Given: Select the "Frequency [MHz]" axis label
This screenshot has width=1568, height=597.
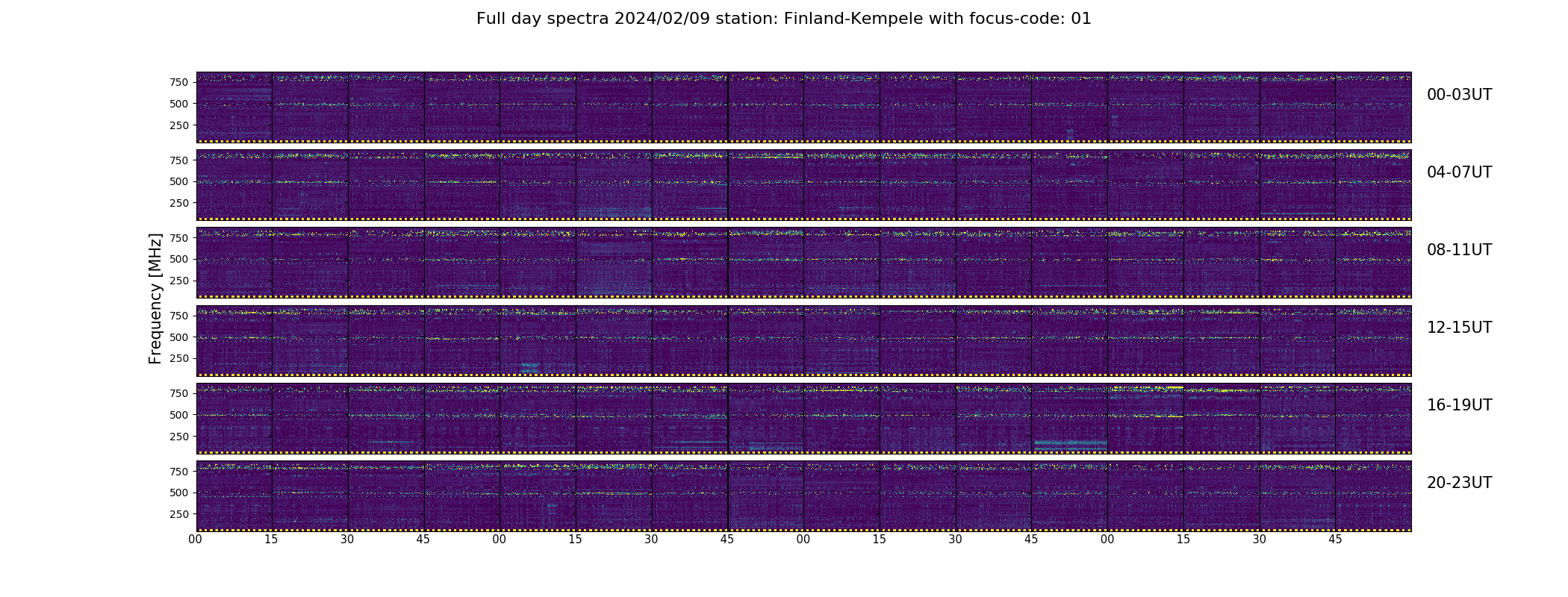Looking at the screenshot, I should [155, 298].
